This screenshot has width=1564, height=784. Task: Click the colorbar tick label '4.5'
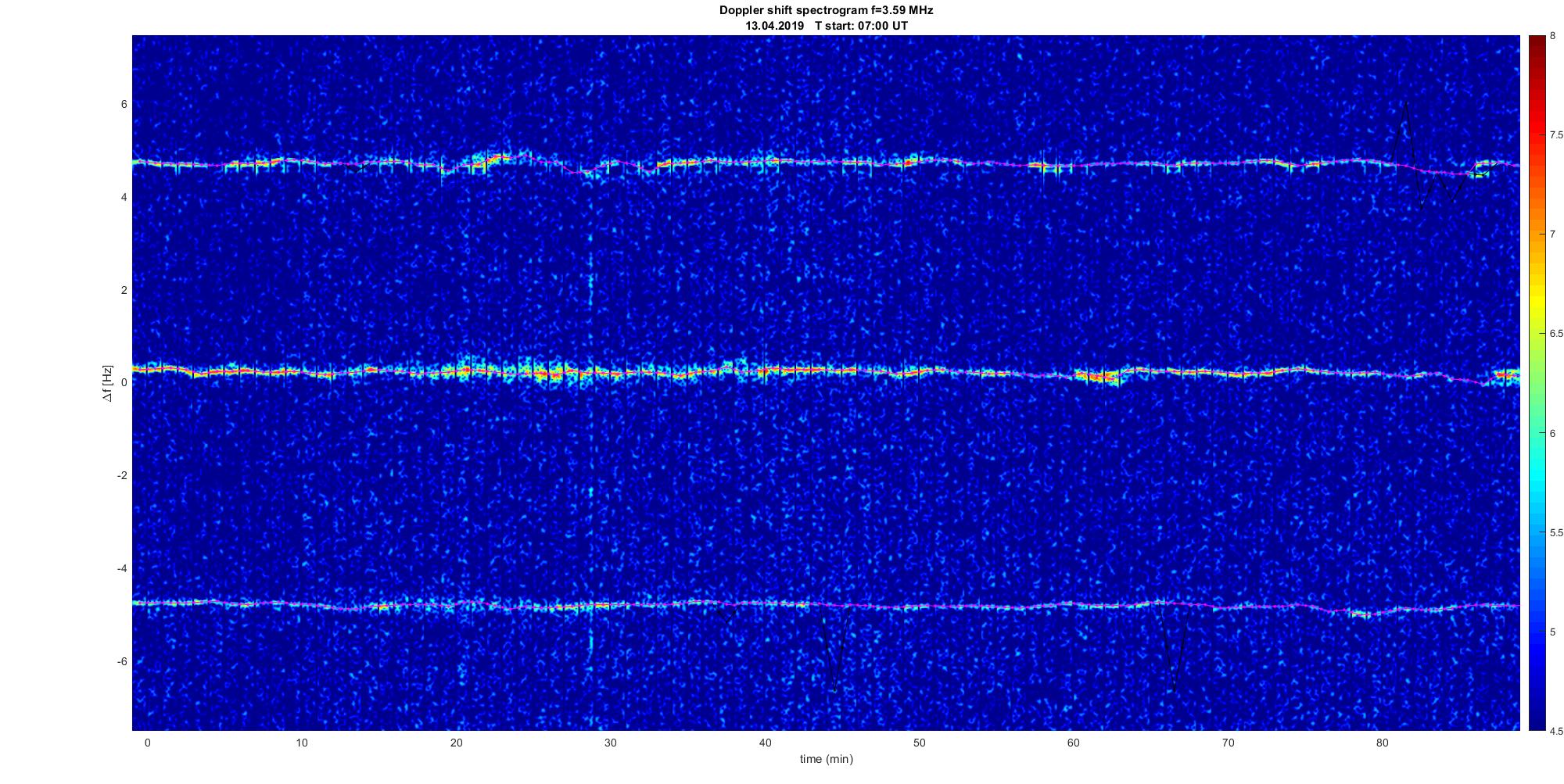click(1556, 731)
